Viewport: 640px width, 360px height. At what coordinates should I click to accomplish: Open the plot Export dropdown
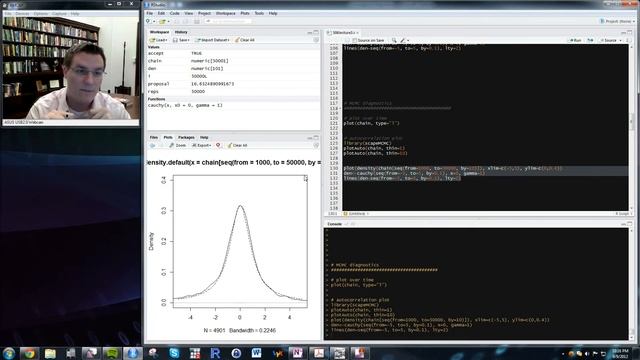(202, 145)
